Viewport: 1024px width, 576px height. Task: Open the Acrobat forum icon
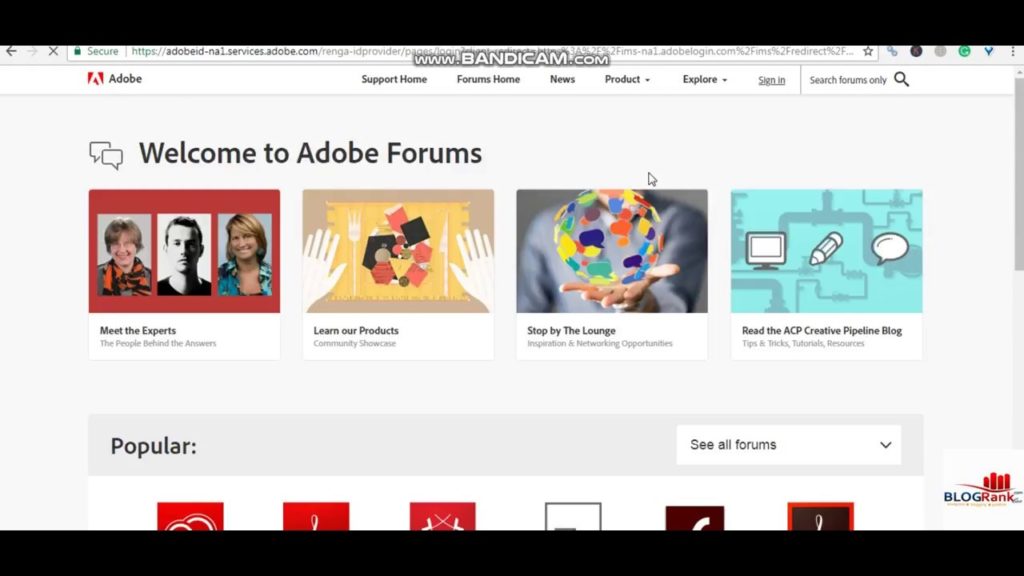tap(316, 516)
